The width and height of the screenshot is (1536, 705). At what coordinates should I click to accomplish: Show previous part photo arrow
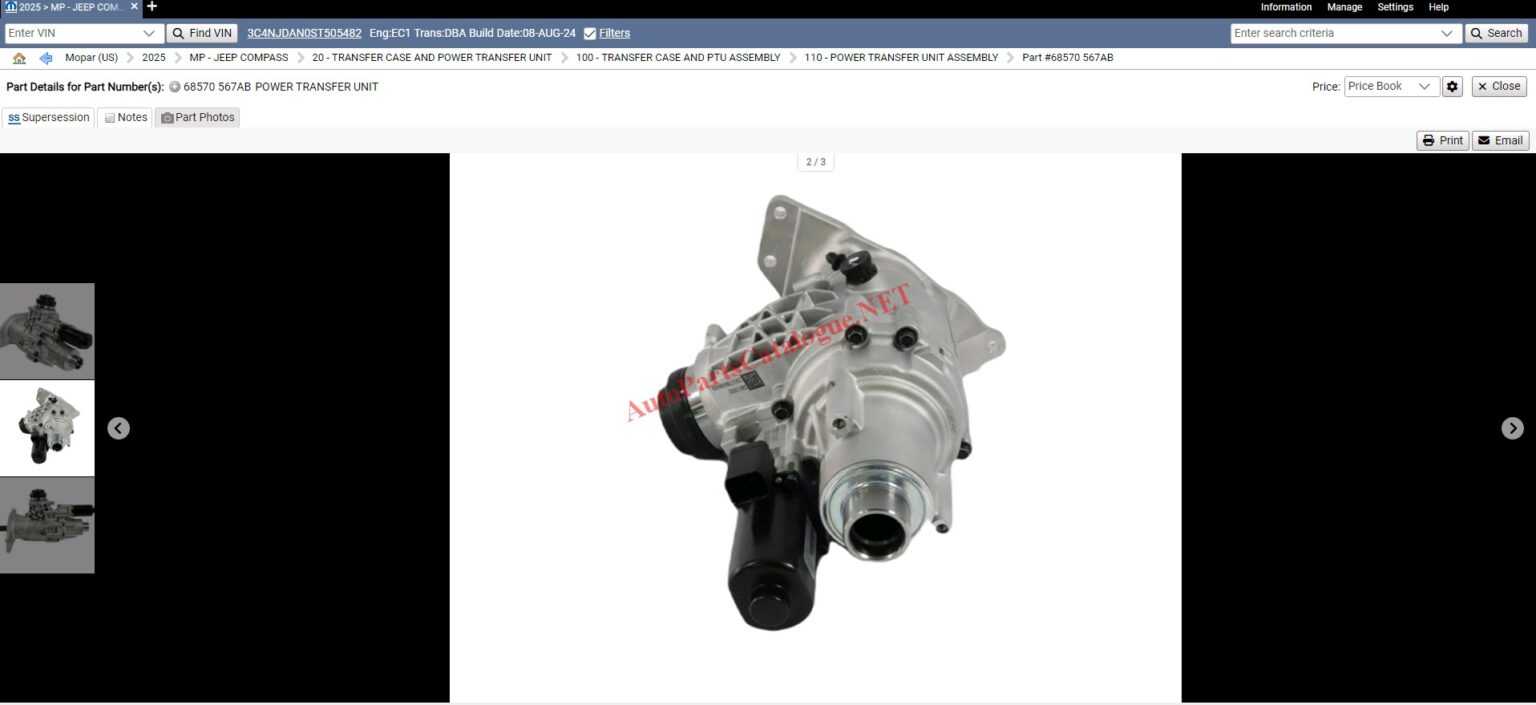click(x=118, y=428)
